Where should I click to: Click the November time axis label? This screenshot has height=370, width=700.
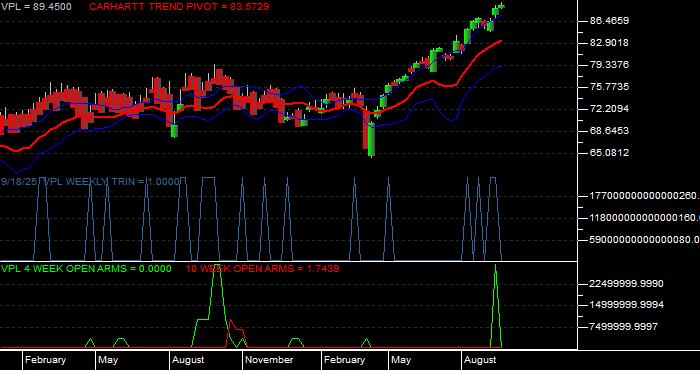coord(269,360)
